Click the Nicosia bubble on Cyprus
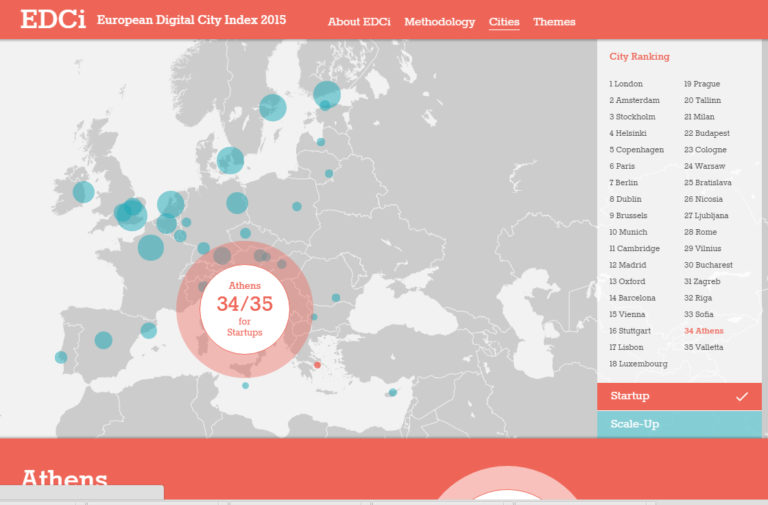The height and width of the screenshot is (505, 768). click(393, 391)
